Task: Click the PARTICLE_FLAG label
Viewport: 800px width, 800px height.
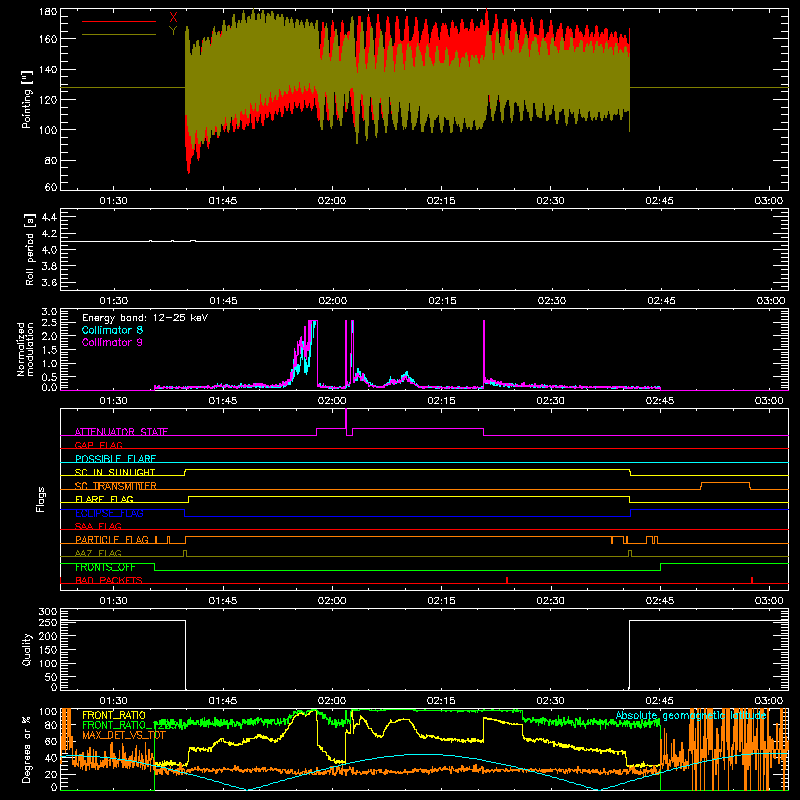Action: click(112, 539)
